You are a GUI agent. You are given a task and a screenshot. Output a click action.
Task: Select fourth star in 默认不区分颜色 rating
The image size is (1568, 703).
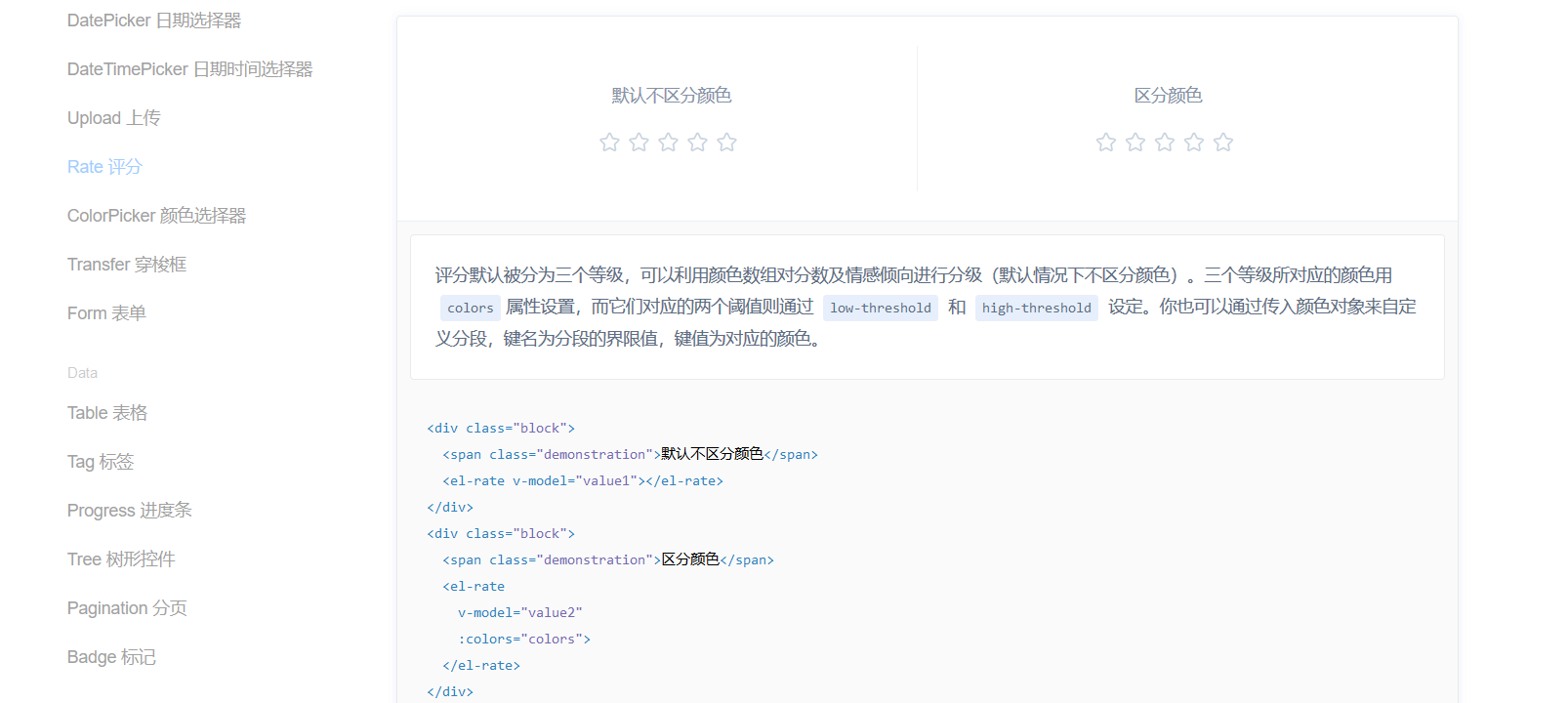pyautogui.click(x=697, y=143)
